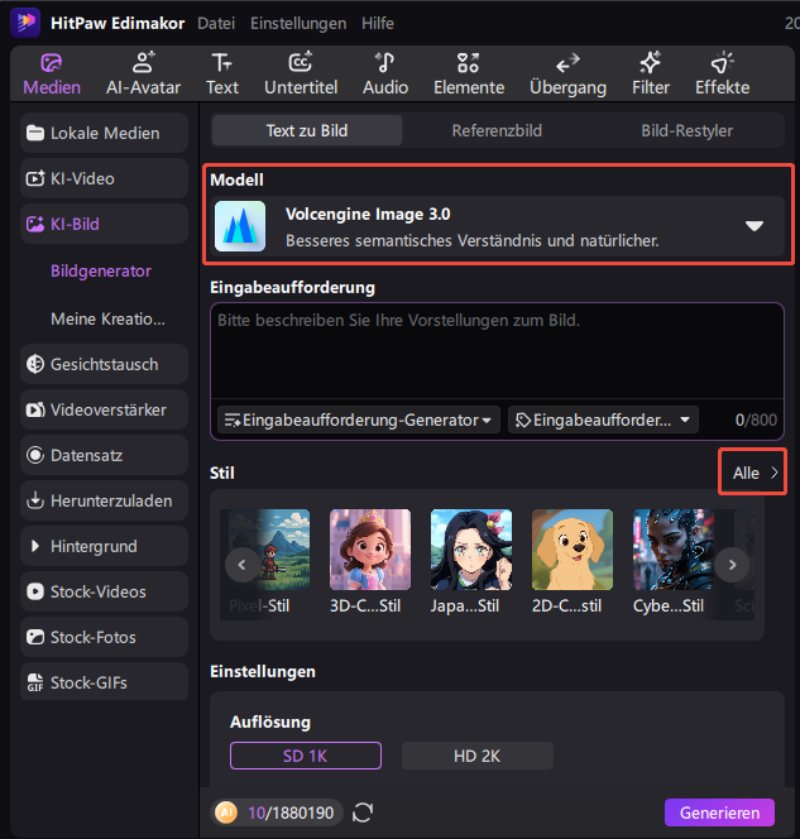This screenshot has width=800, height=839.
Task: Open KI-Video in sidebar
Action: 104,178
